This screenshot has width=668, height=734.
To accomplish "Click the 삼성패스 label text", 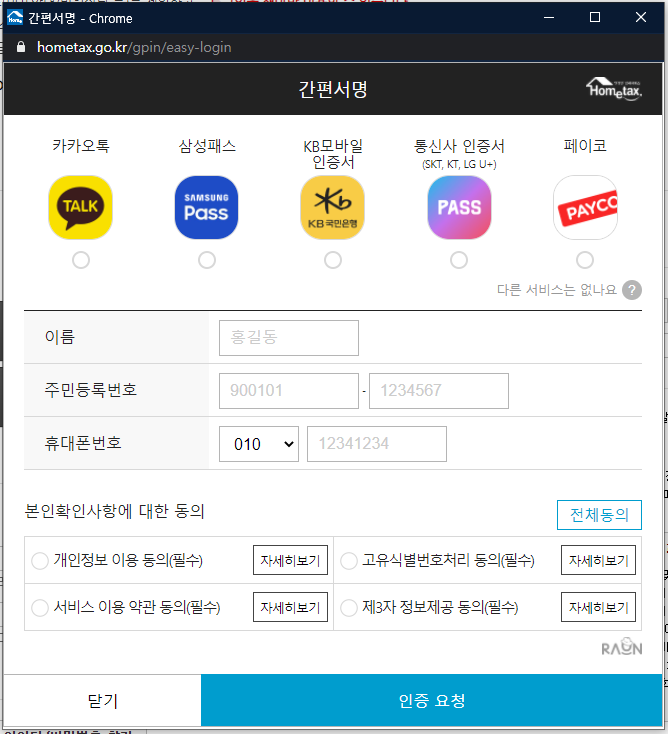I will click(207, 146).
